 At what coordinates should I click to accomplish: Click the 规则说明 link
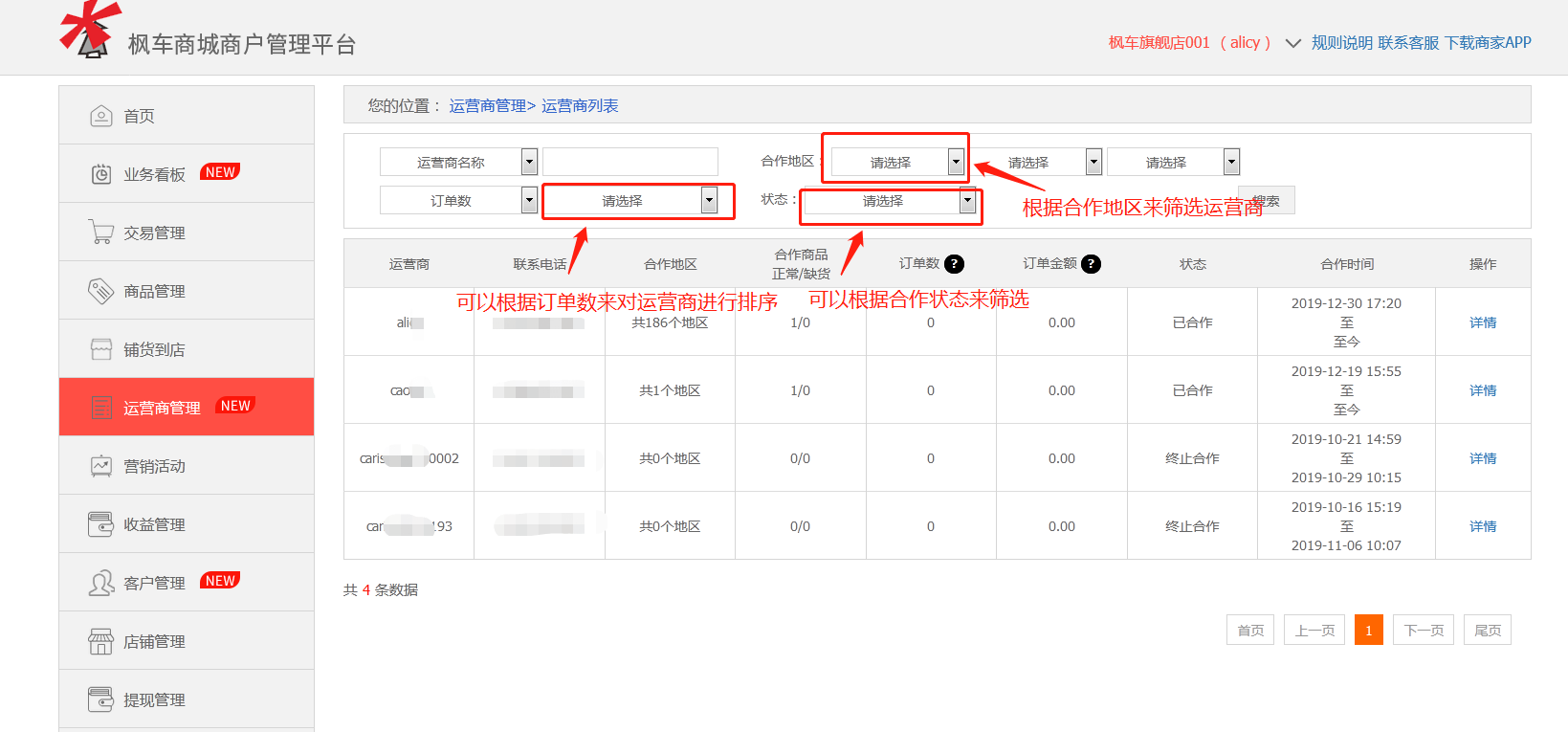tap(1341, 43)
